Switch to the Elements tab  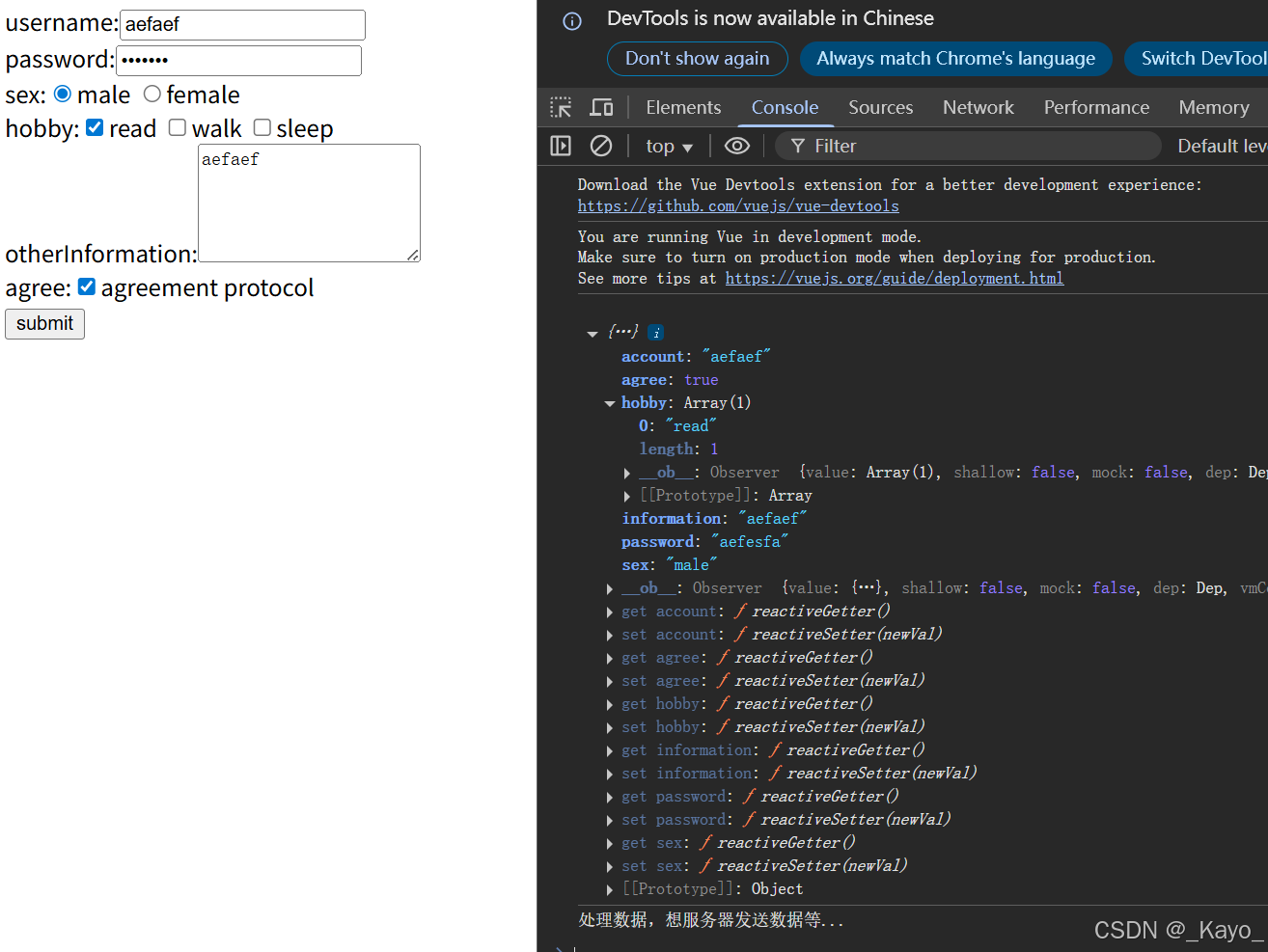[x=683, y=107]
